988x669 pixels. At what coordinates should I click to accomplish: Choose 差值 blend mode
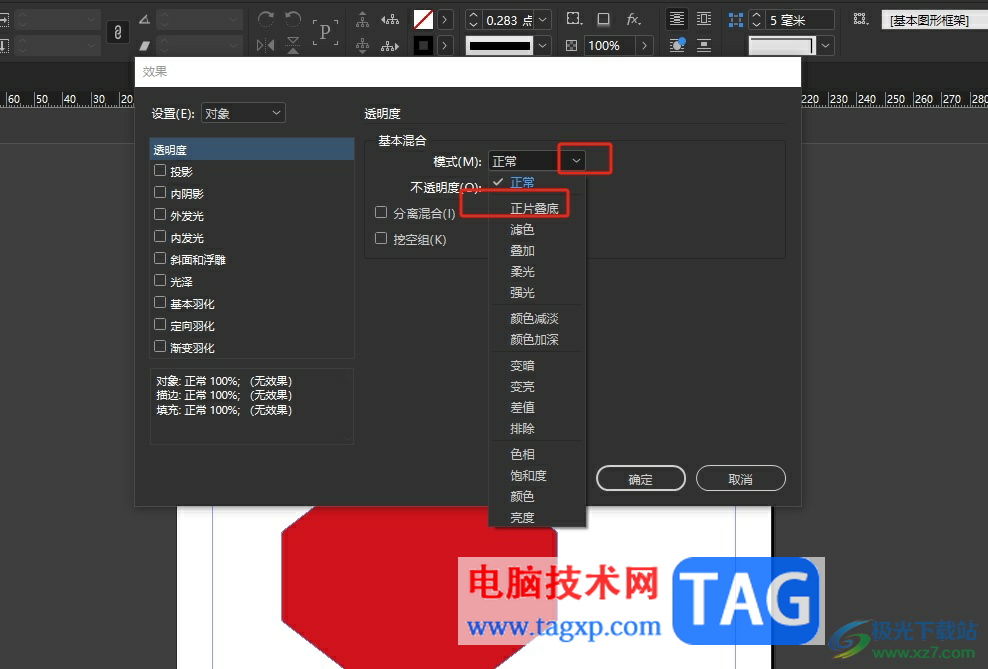point(522,408)
